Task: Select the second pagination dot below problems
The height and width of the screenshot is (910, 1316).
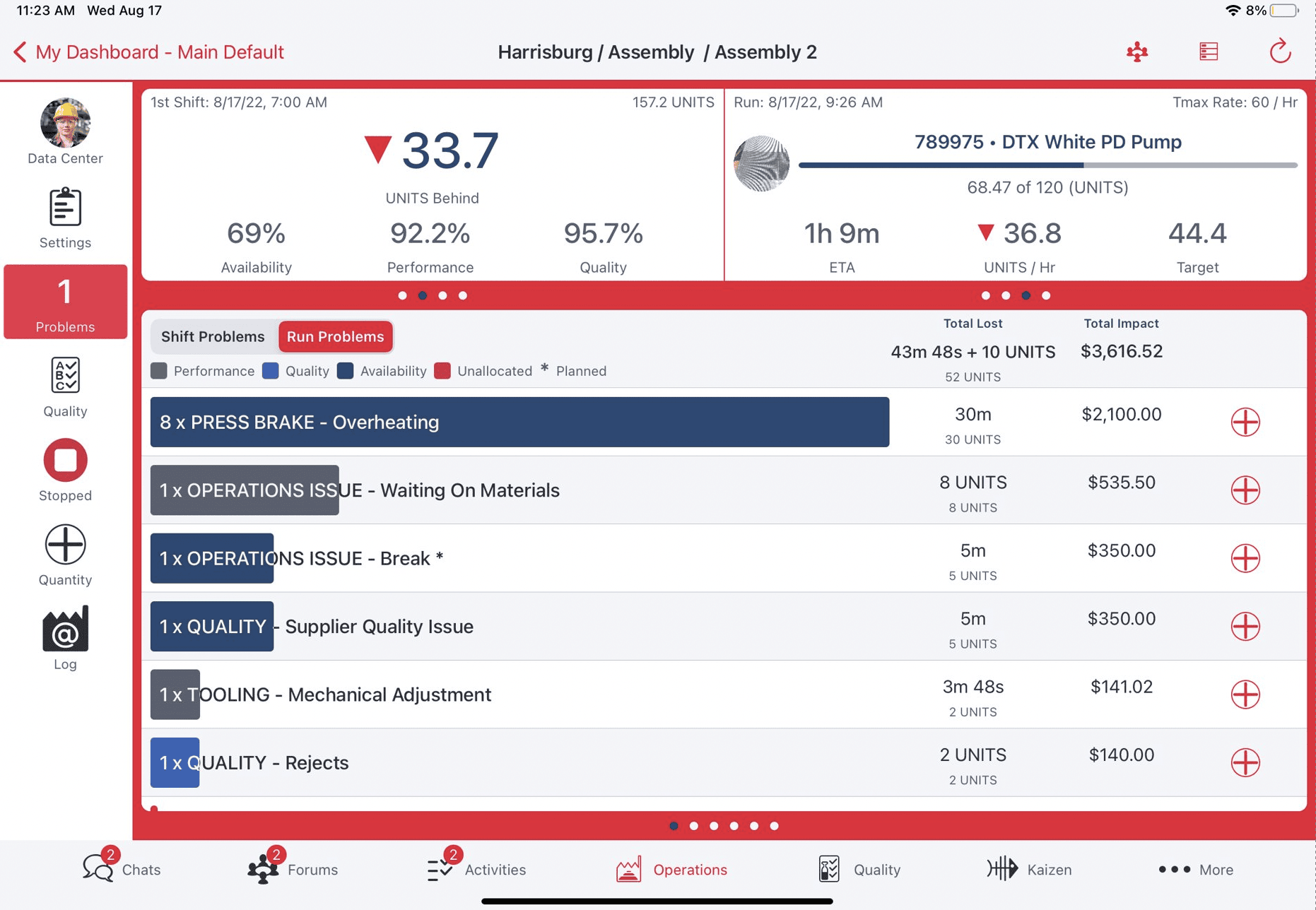Action: pyautogui.click(x=695, y=825)
